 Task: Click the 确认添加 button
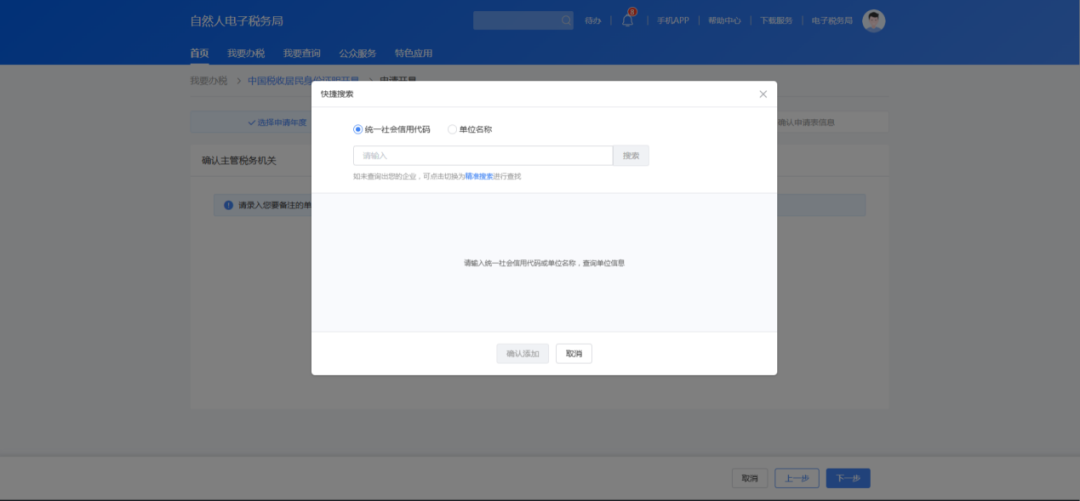tap(522, 354)
